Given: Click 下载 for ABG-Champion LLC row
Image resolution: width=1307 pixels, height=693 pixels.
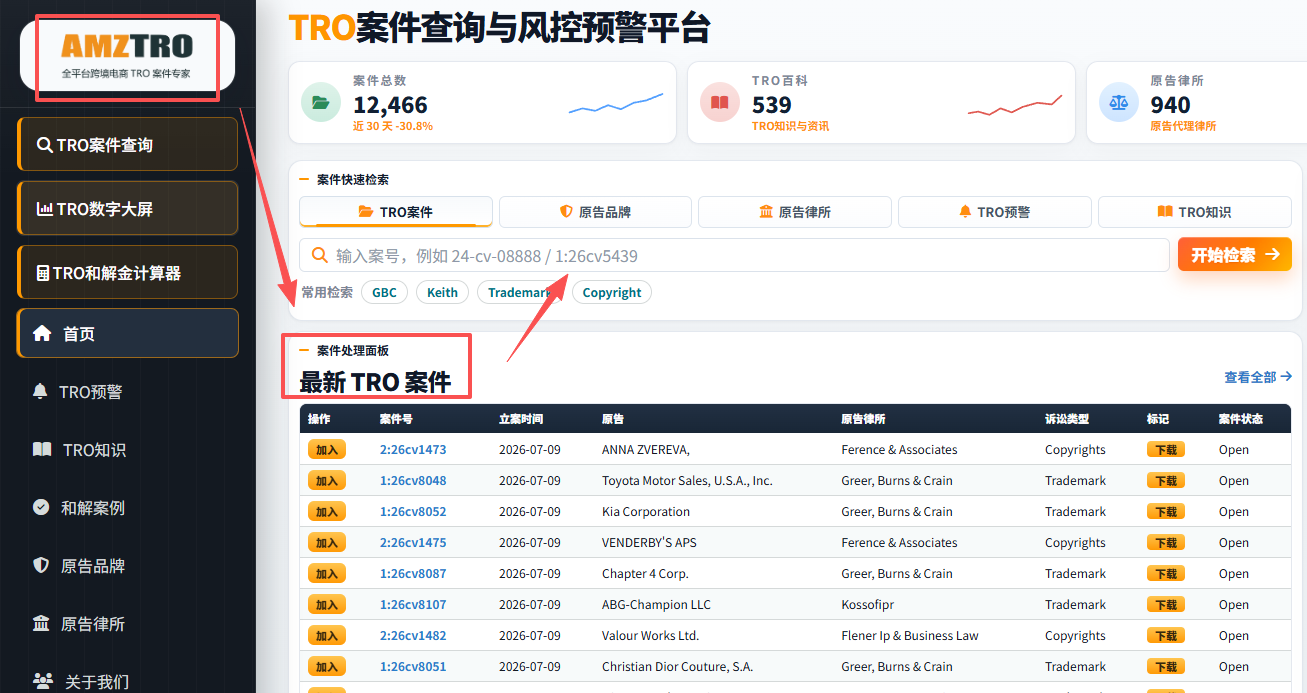Looking at the screenshot, I should pyautogui.click(x=1165, y=604).
